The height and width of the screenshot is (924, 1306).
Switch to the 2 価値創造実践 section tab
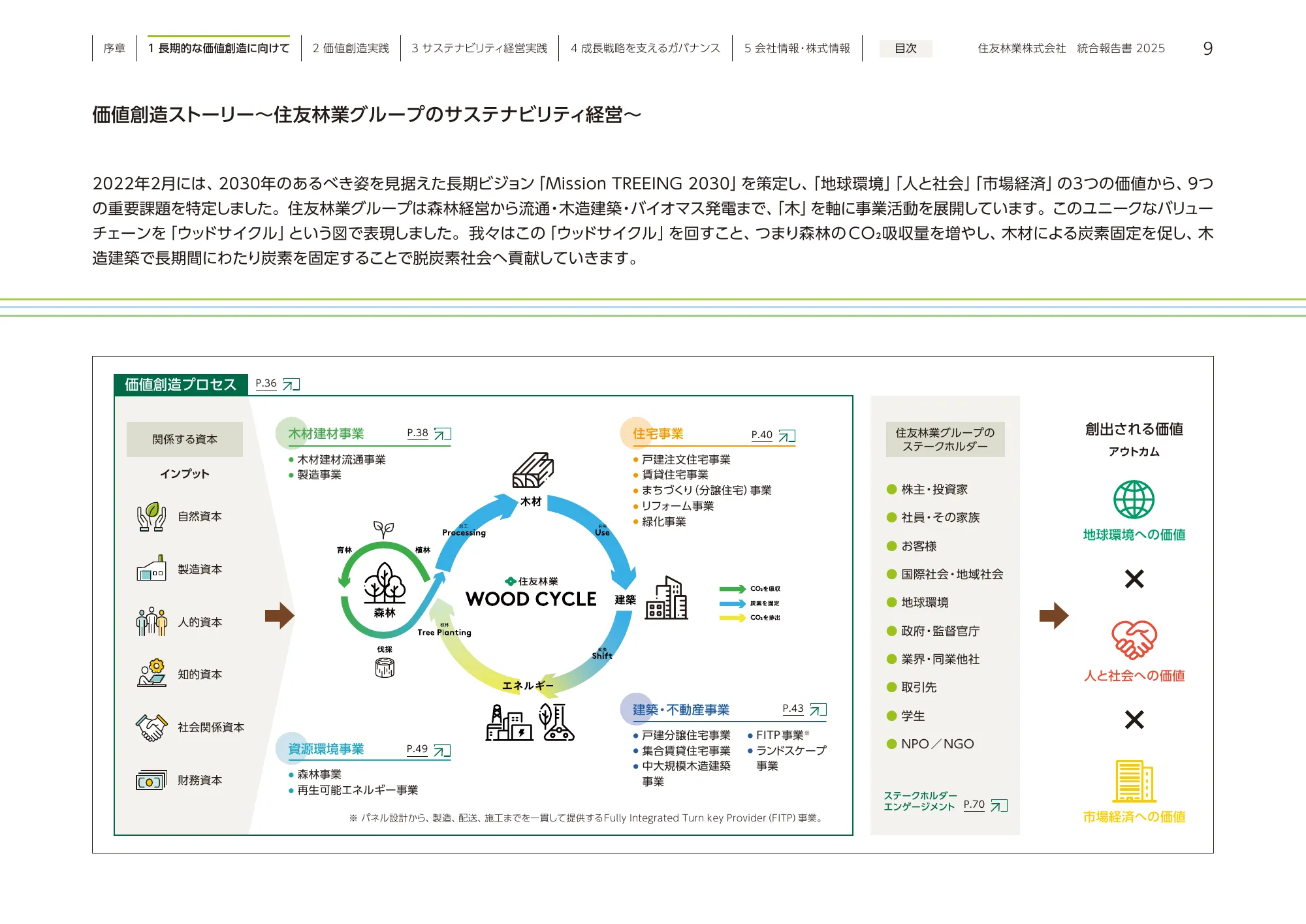click(x=351, y=48)
